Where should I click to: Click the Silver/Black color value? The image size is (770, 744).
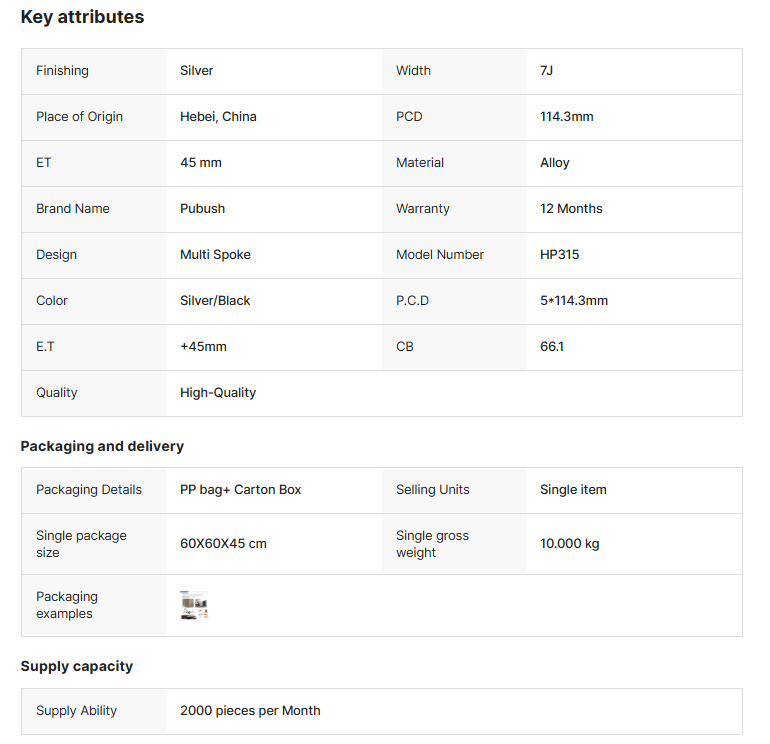(215, 301)
